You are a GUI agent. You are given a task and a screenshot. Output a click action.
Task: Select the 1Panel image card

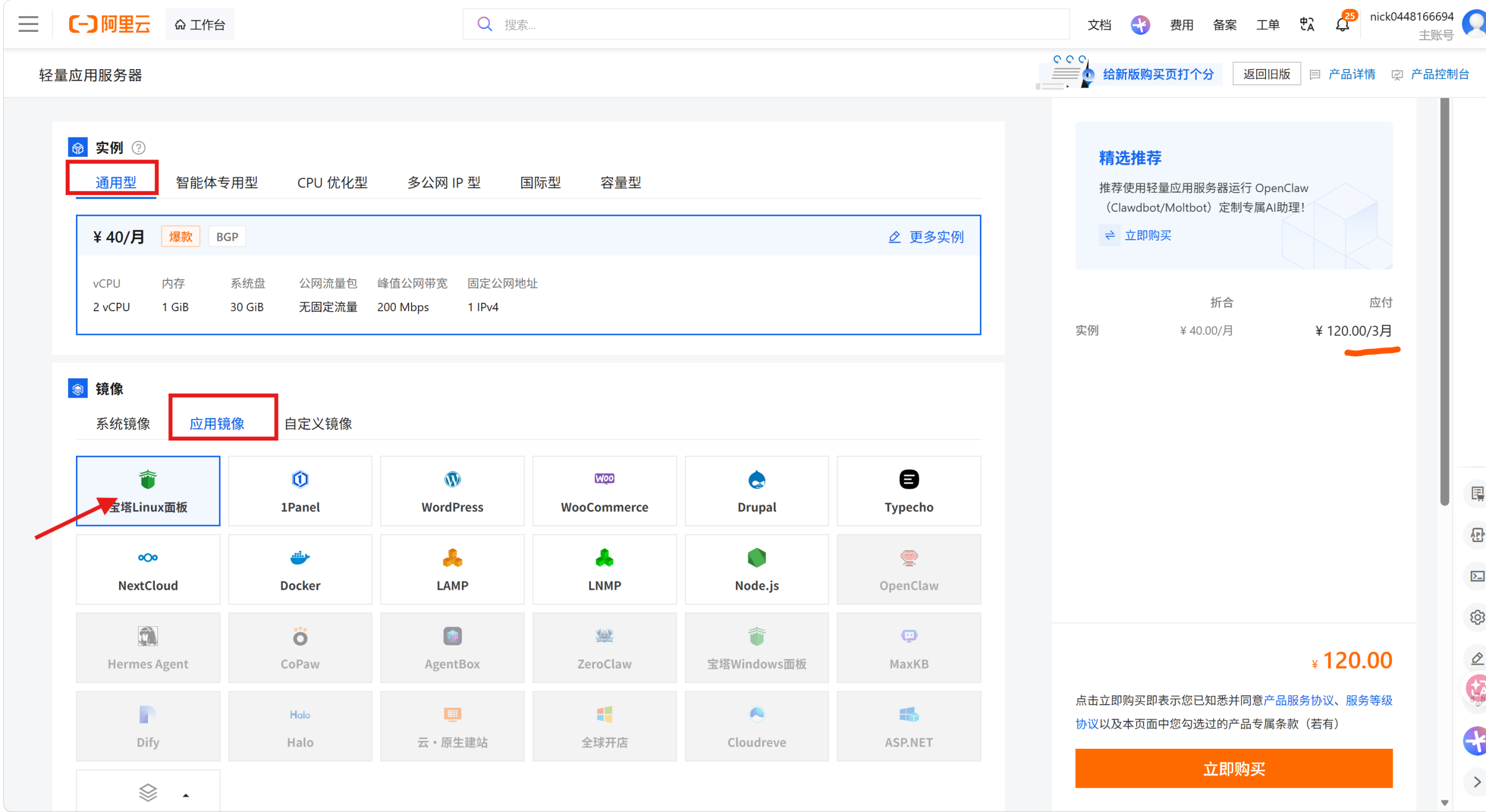coord(300,491)
